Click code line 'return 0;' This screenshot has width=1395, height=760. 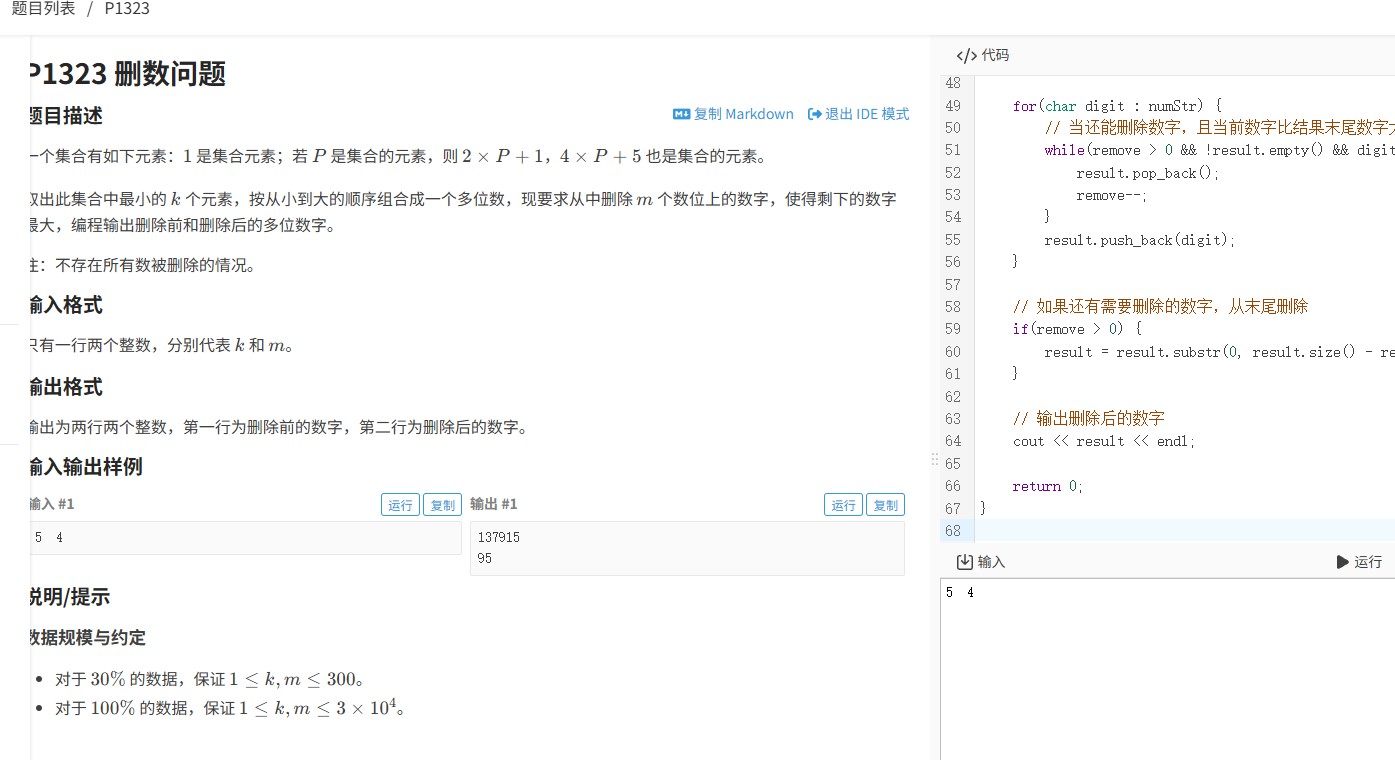[1048, 486]
